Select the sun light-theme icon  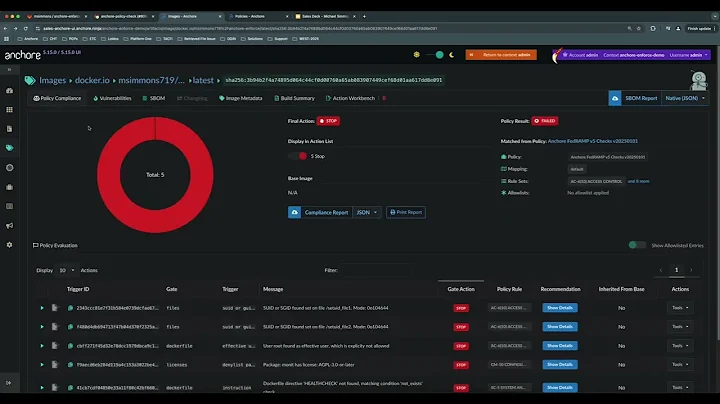pos(416,55)
